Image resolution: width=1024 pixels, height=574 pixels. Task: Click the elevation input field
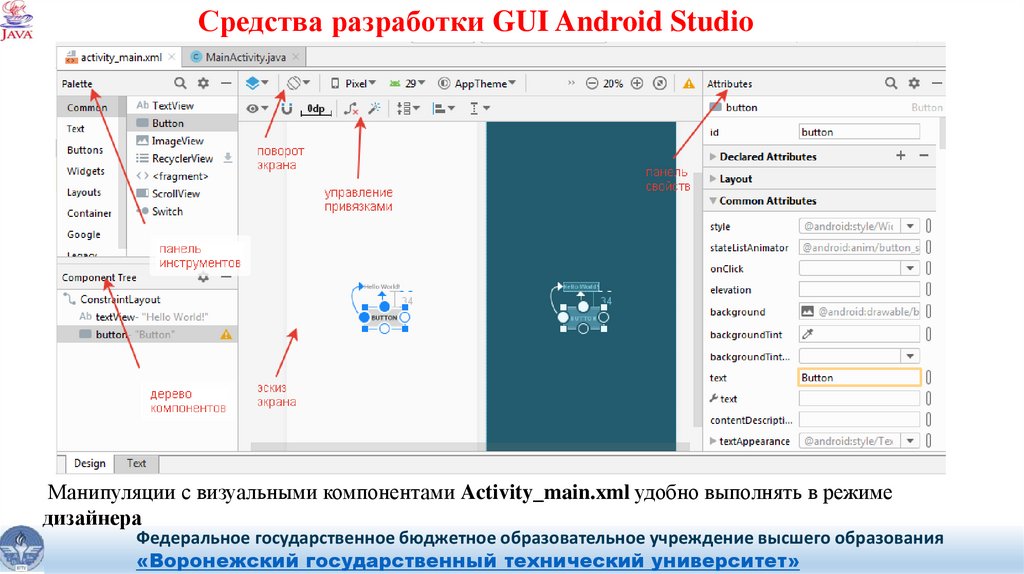point(859,289)
